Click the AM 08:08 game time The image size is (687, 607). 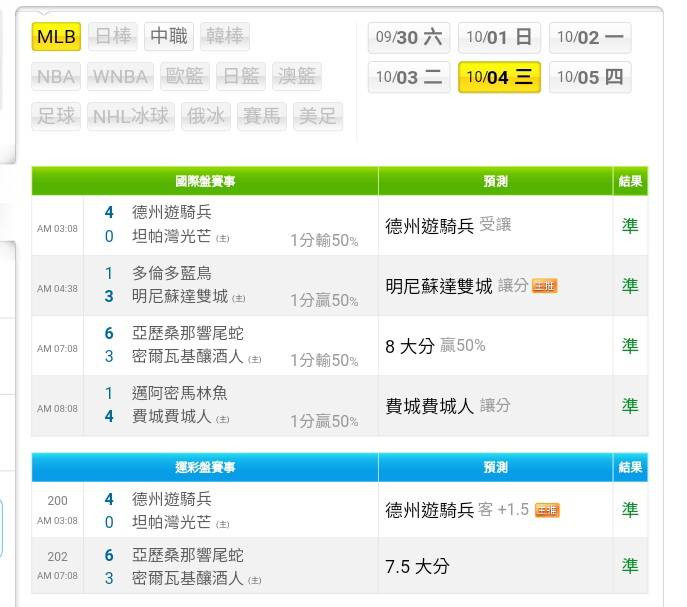click(57, 409)
